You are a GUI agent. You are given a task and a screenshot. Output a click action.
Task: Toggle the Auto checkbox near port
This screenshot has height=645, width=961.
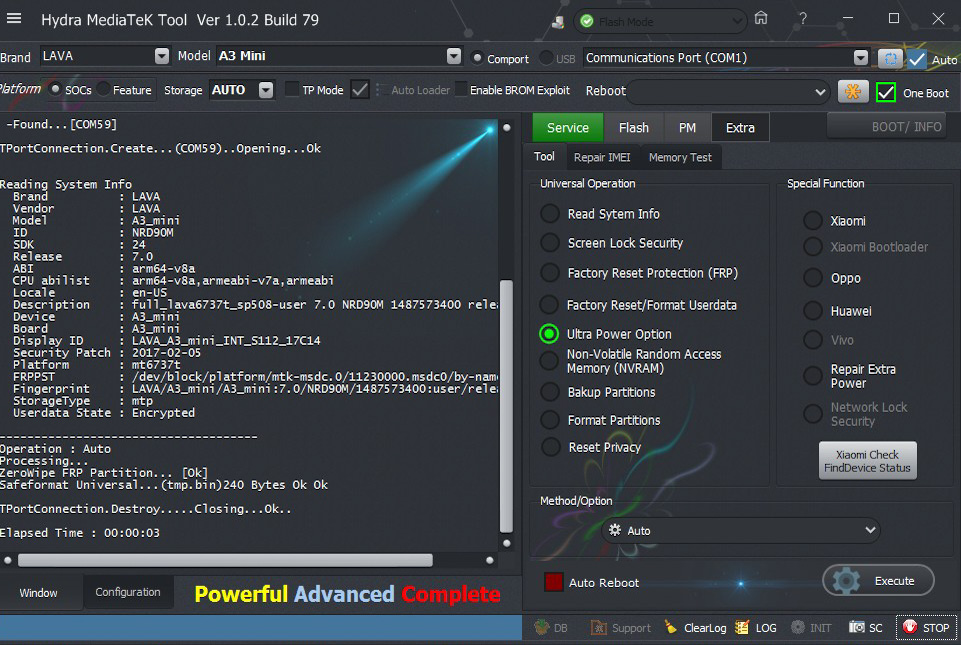(917, 59)
